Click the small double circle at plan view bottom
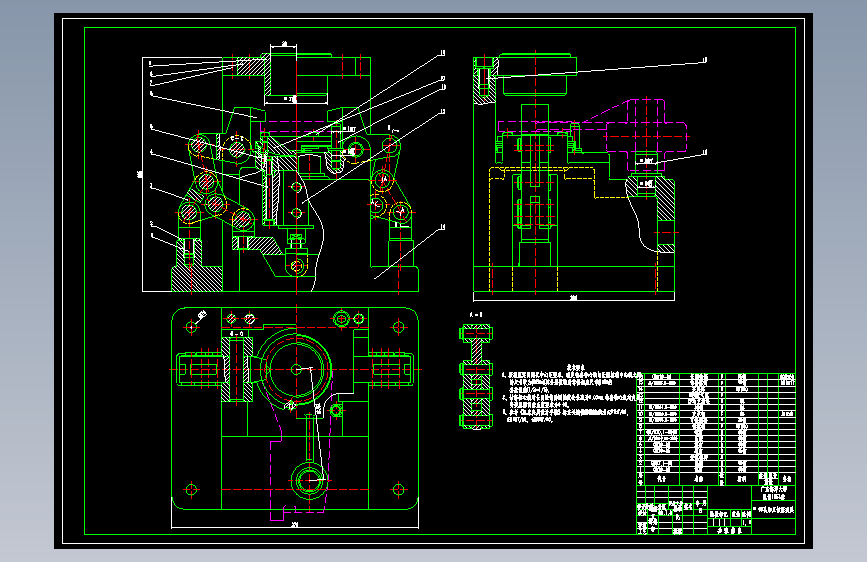Screen dimensions: 867x562 click(309, 480)
